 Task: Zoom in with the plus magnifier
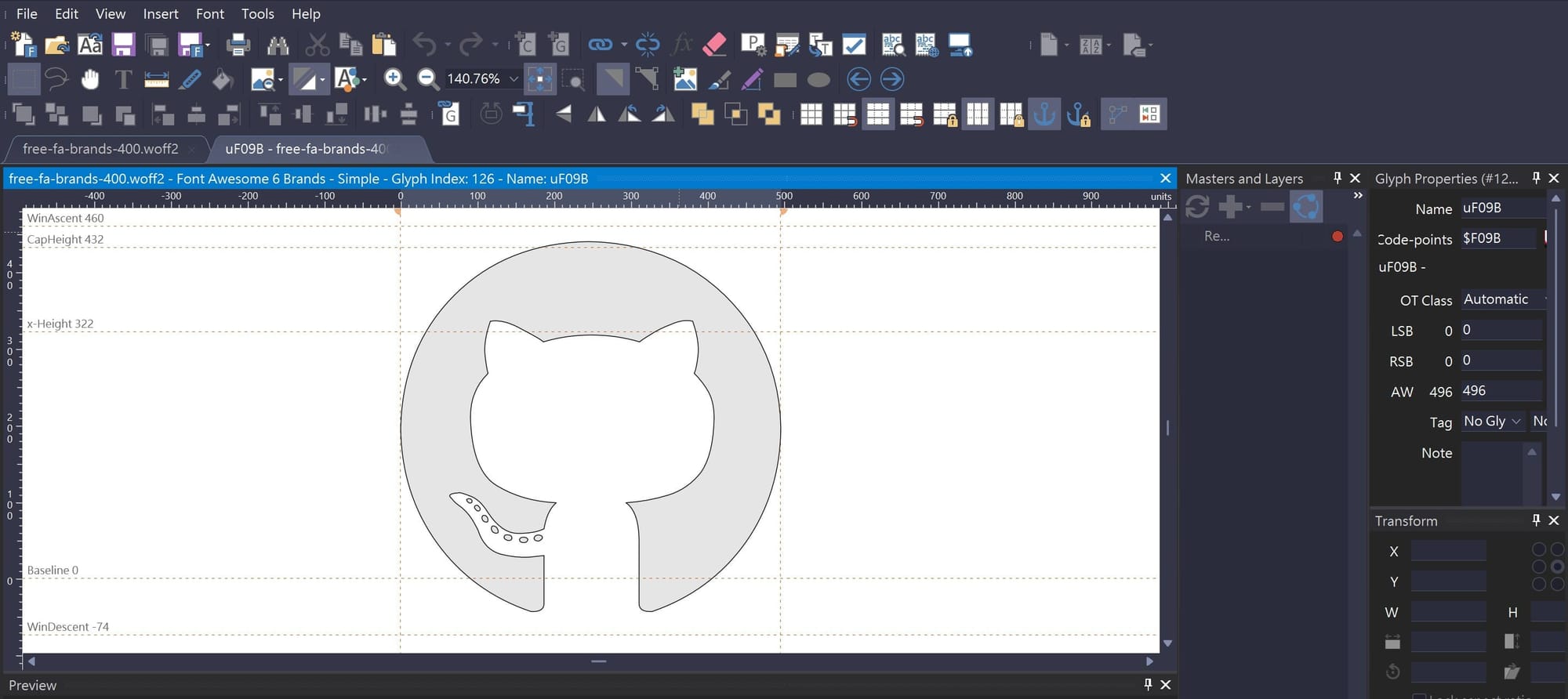(x=395, y=79)
